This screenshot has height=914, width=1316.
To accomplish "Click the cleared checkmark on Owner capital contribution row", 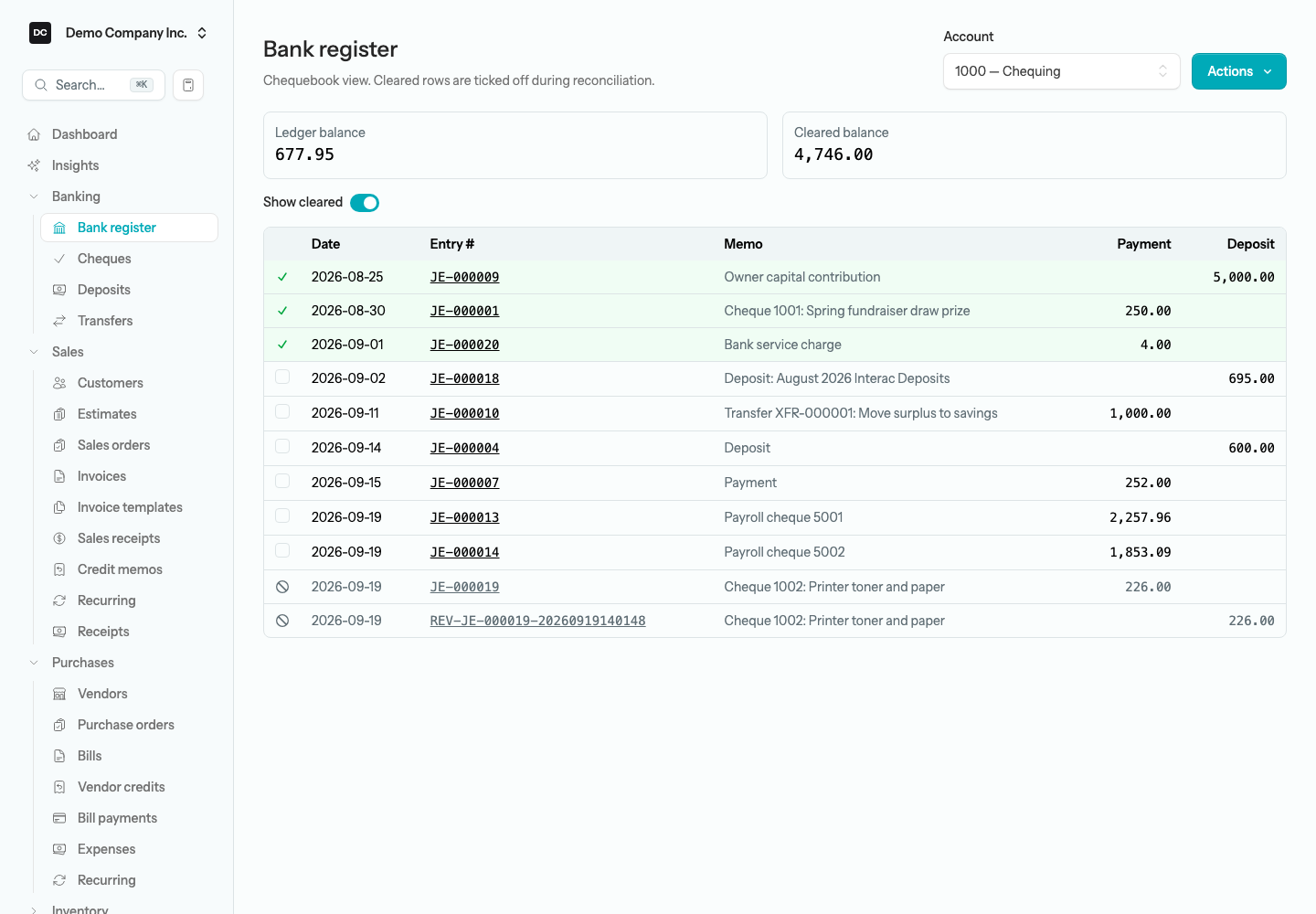I will pyautogui.click(x=282, y=277).
